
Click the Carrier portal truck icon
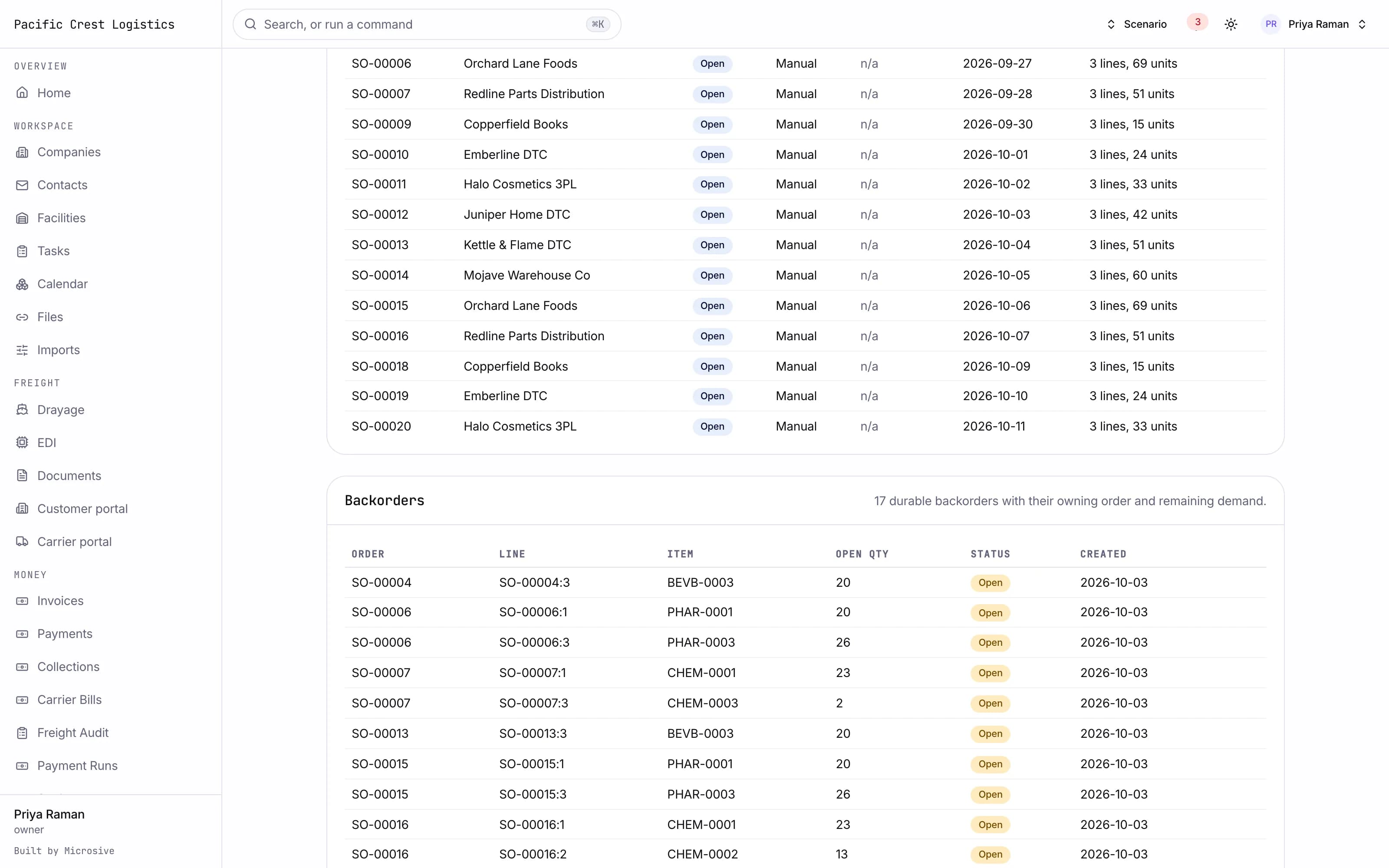(x=22, y=541)
